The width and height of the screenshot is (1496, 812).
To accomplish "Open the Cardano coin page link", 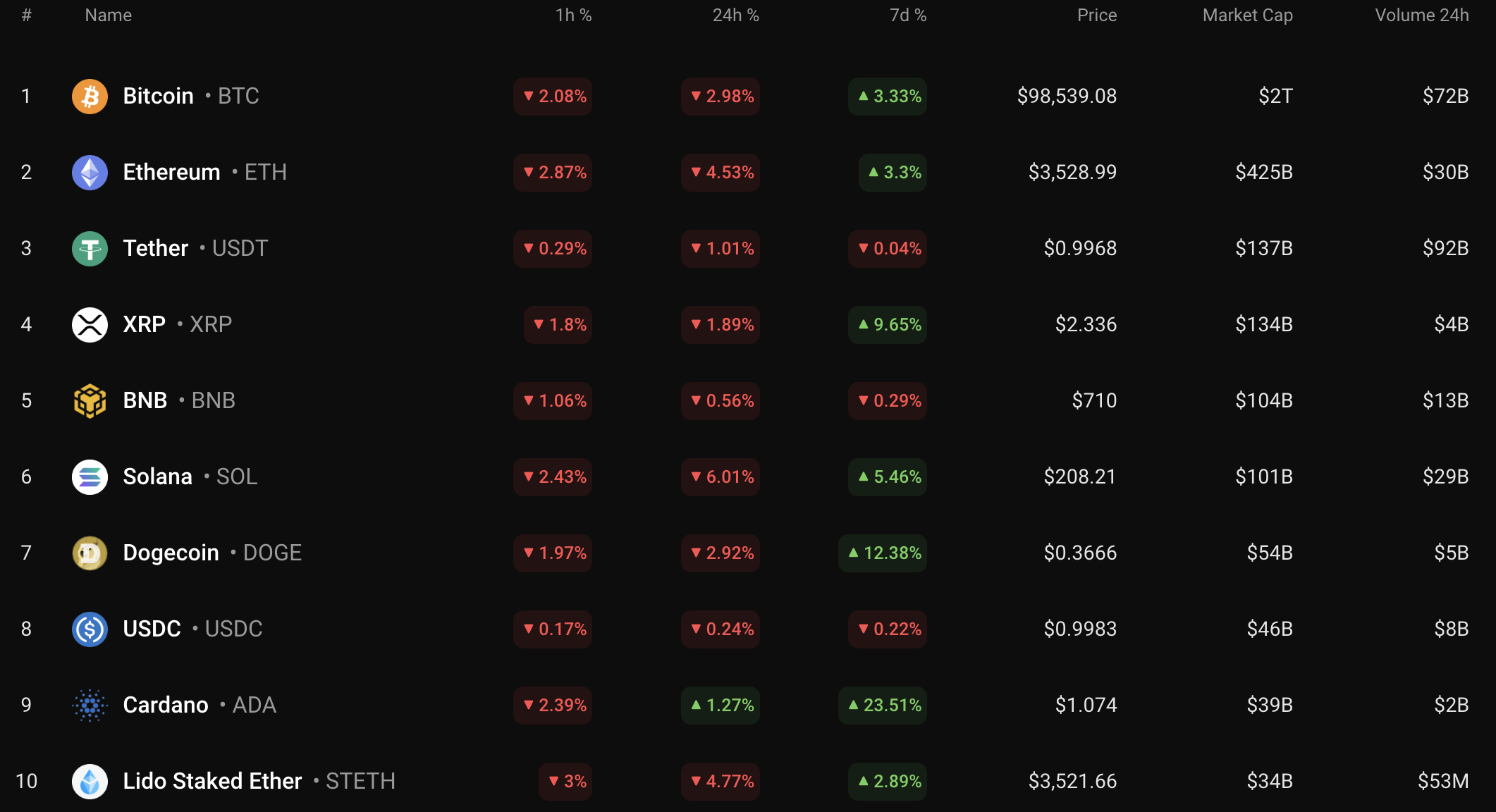I will [x=165, y=705].
